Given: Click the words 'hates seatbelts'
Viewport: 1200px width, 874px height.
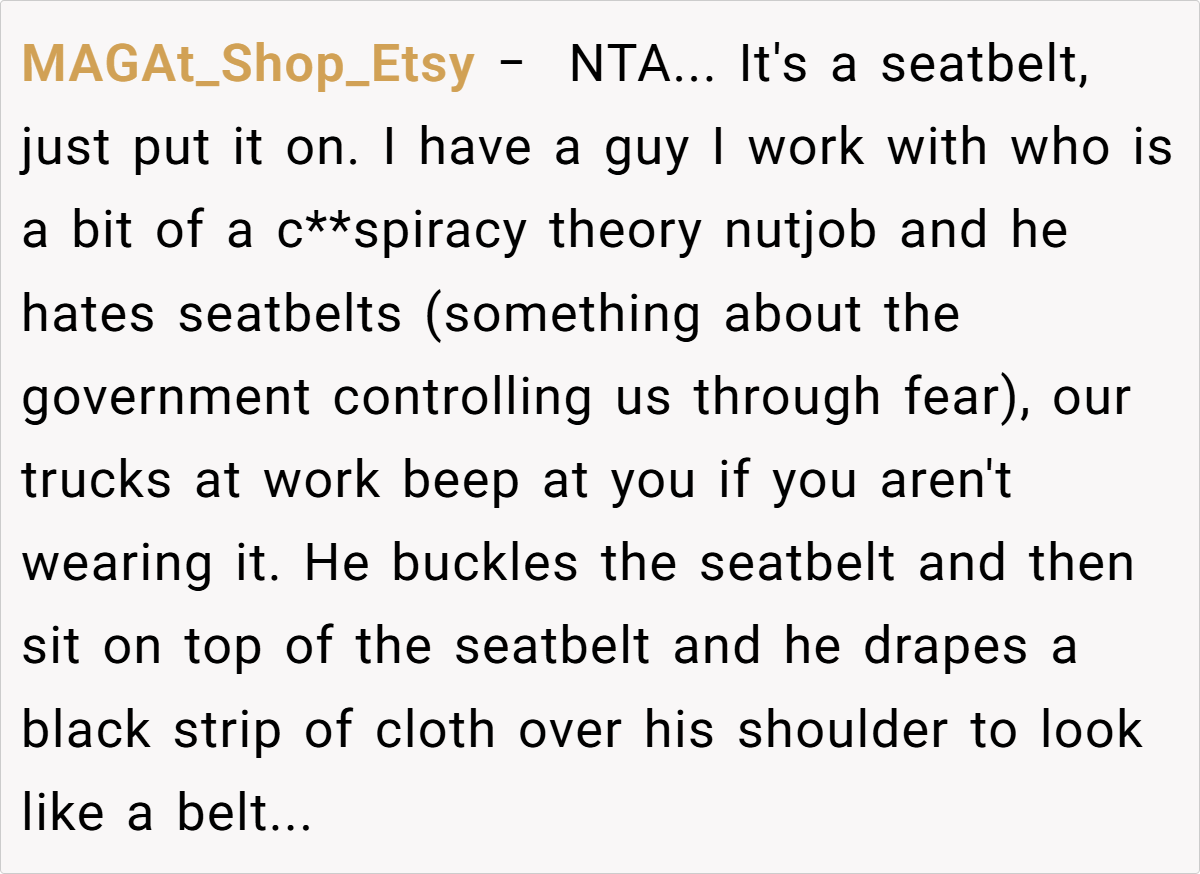Looking at the screenshot, I should click(210, 315).
